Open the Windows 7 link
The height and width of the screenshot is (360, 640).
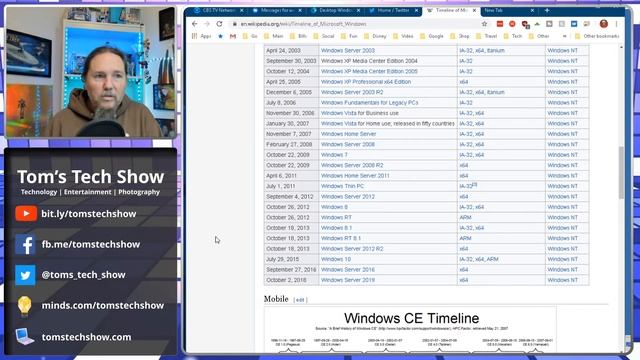click(334, 155)
